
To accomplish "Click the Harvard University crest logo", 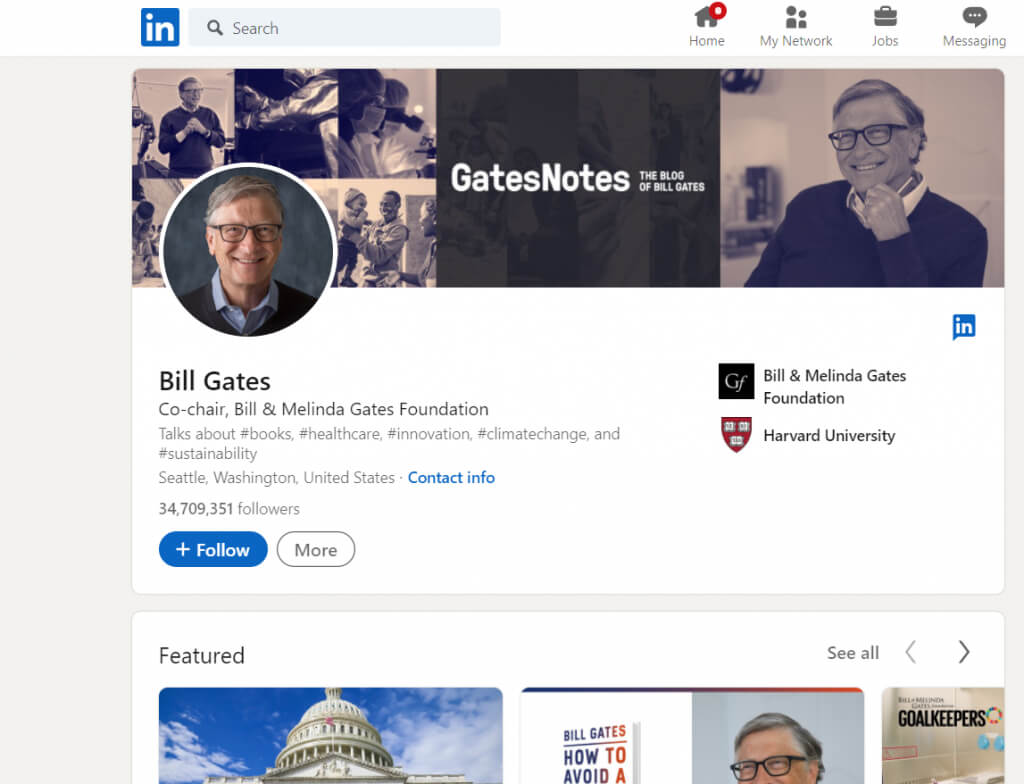I will (736, 434).
